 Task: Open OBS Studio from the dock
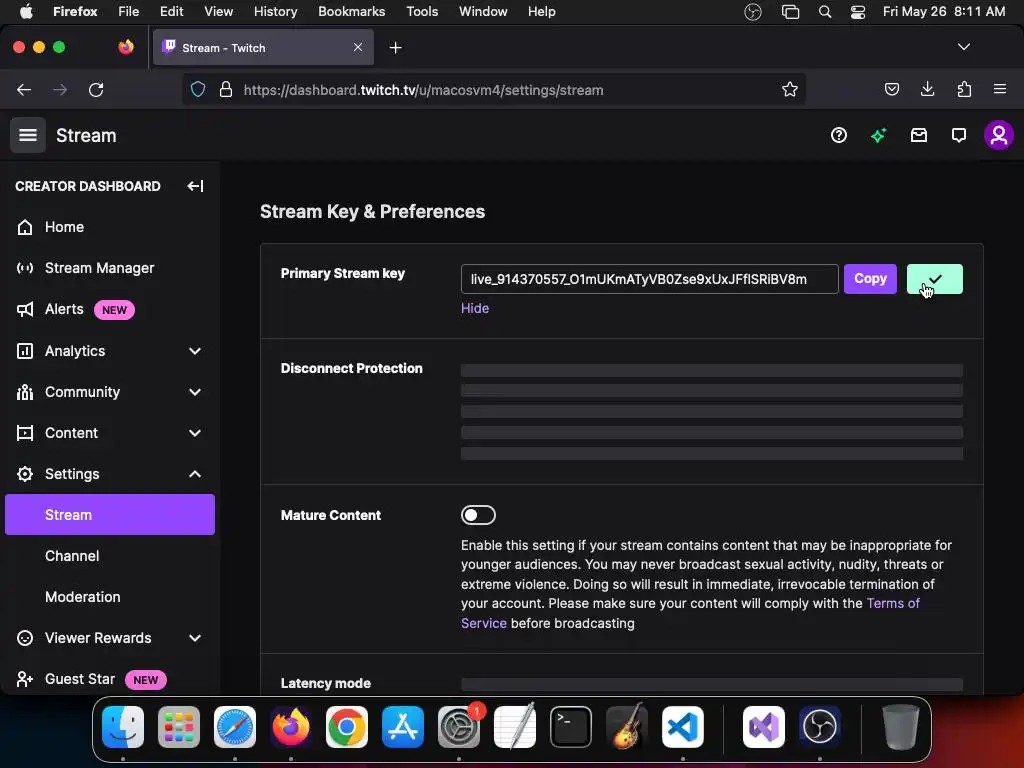(x=820, y=727)
